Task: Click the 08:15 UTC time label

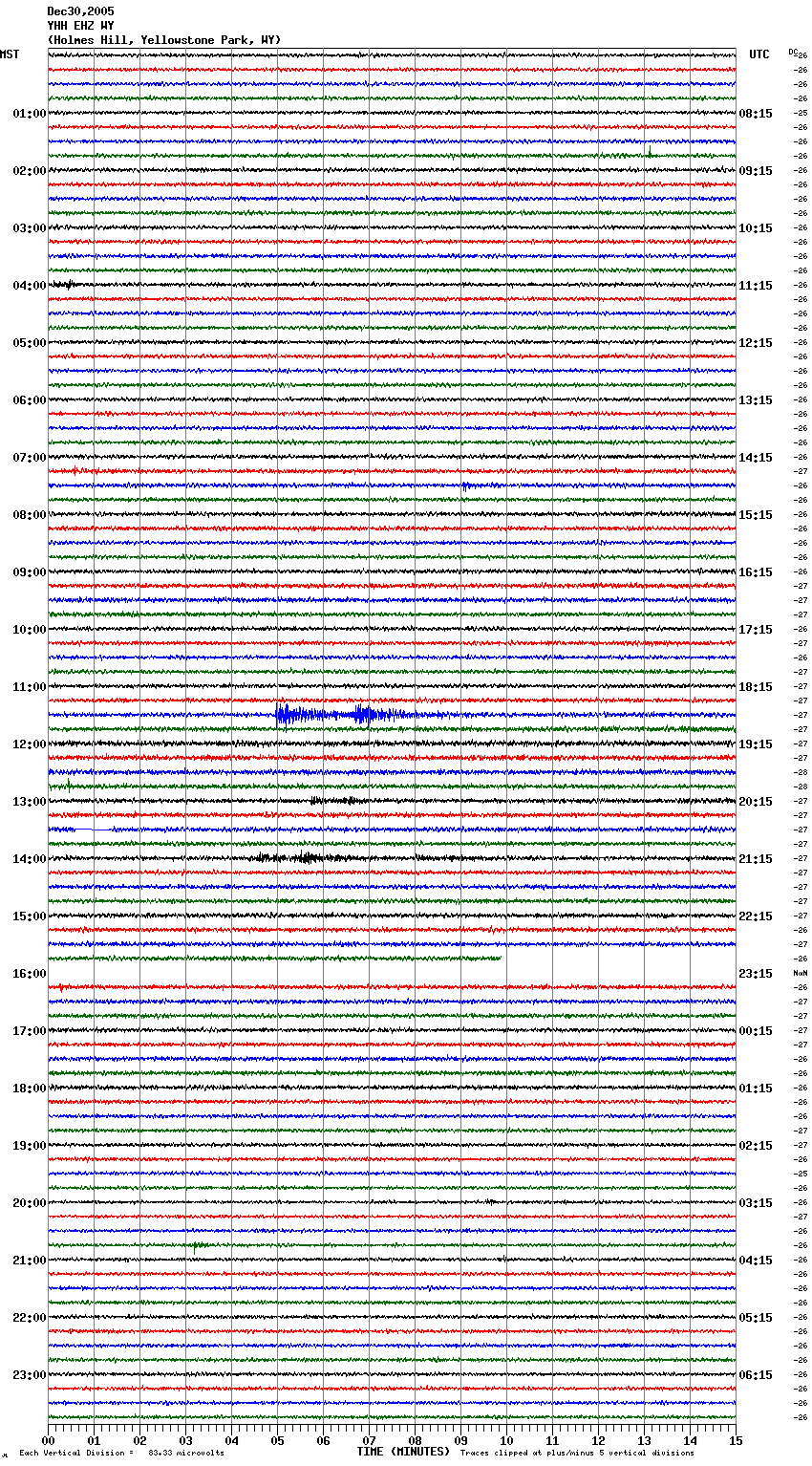Action: (756, 114)
